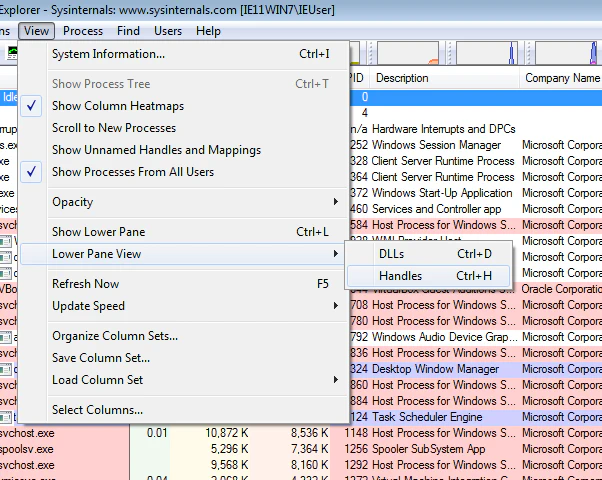Click the CPU usage mini graph
Viewport: 602px width, 480px height.
coord(408,53)
